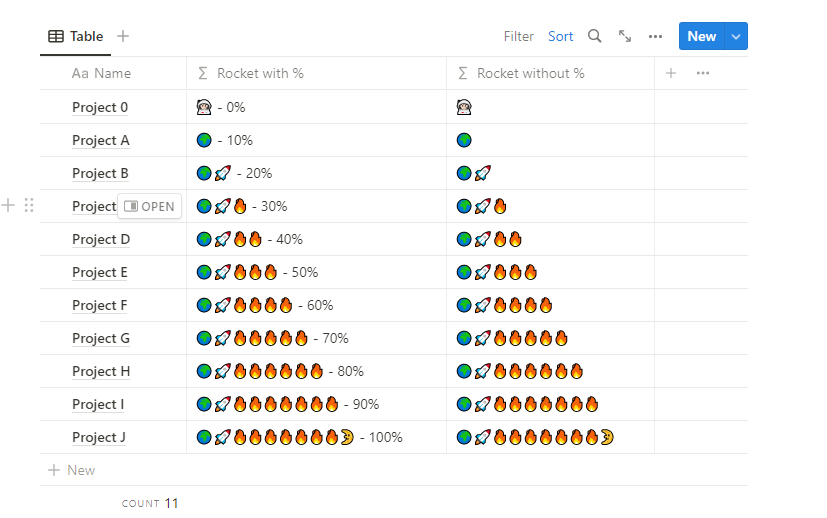Viewport: 827px width, 518px height.
Task: Open the Sort menu
Action: pyautogui.click(x=560, y=36)
